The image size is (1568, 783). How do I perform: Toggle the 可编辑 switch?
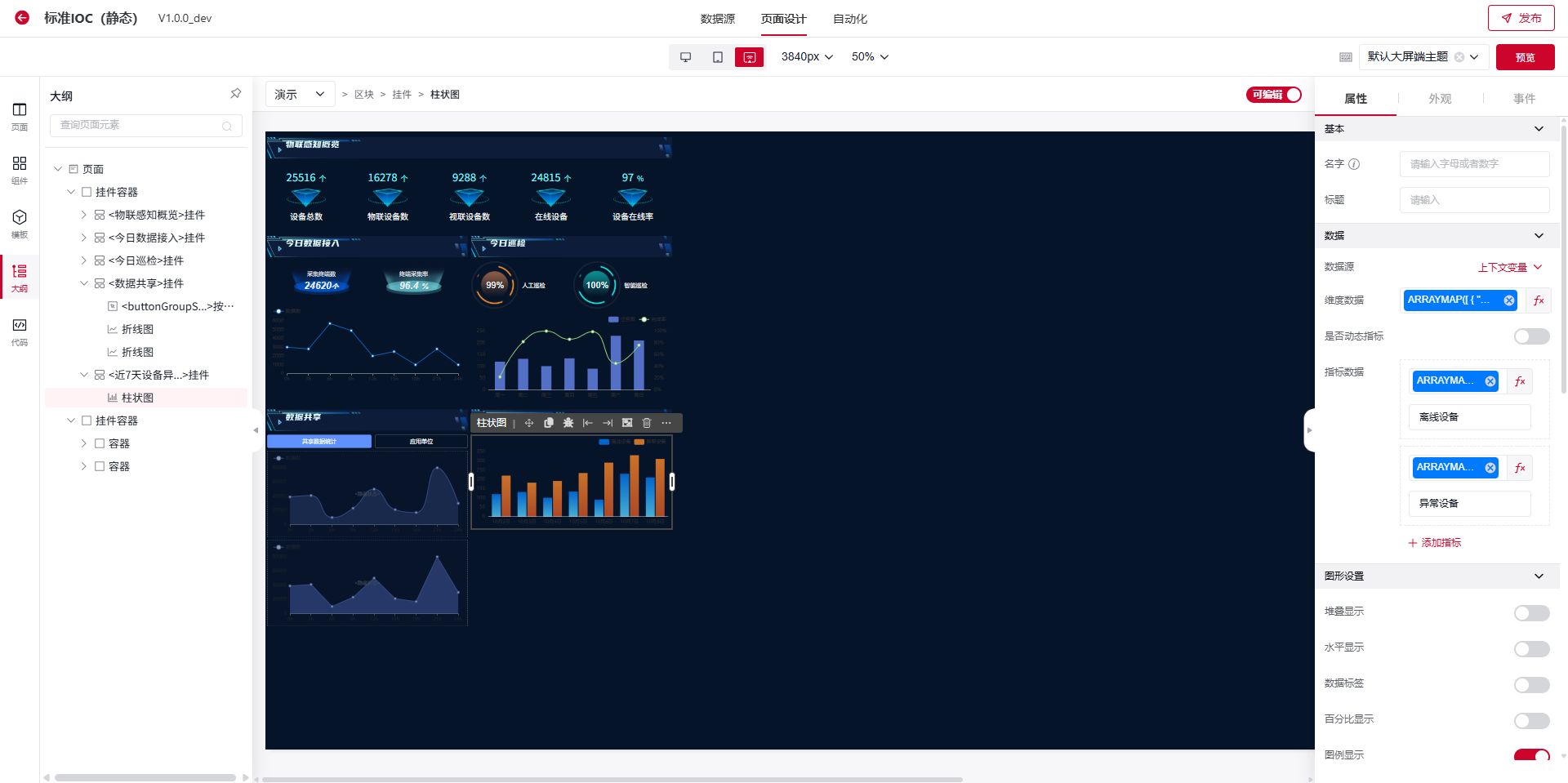[x=1273, y=95]
